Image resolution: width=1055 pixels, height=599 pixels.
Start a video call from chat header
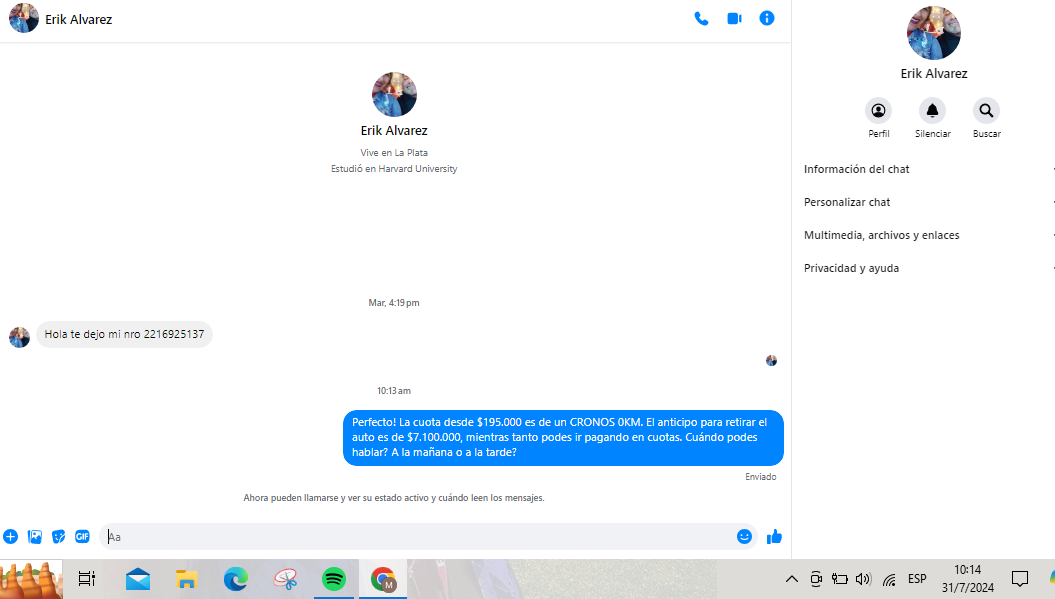734,19
